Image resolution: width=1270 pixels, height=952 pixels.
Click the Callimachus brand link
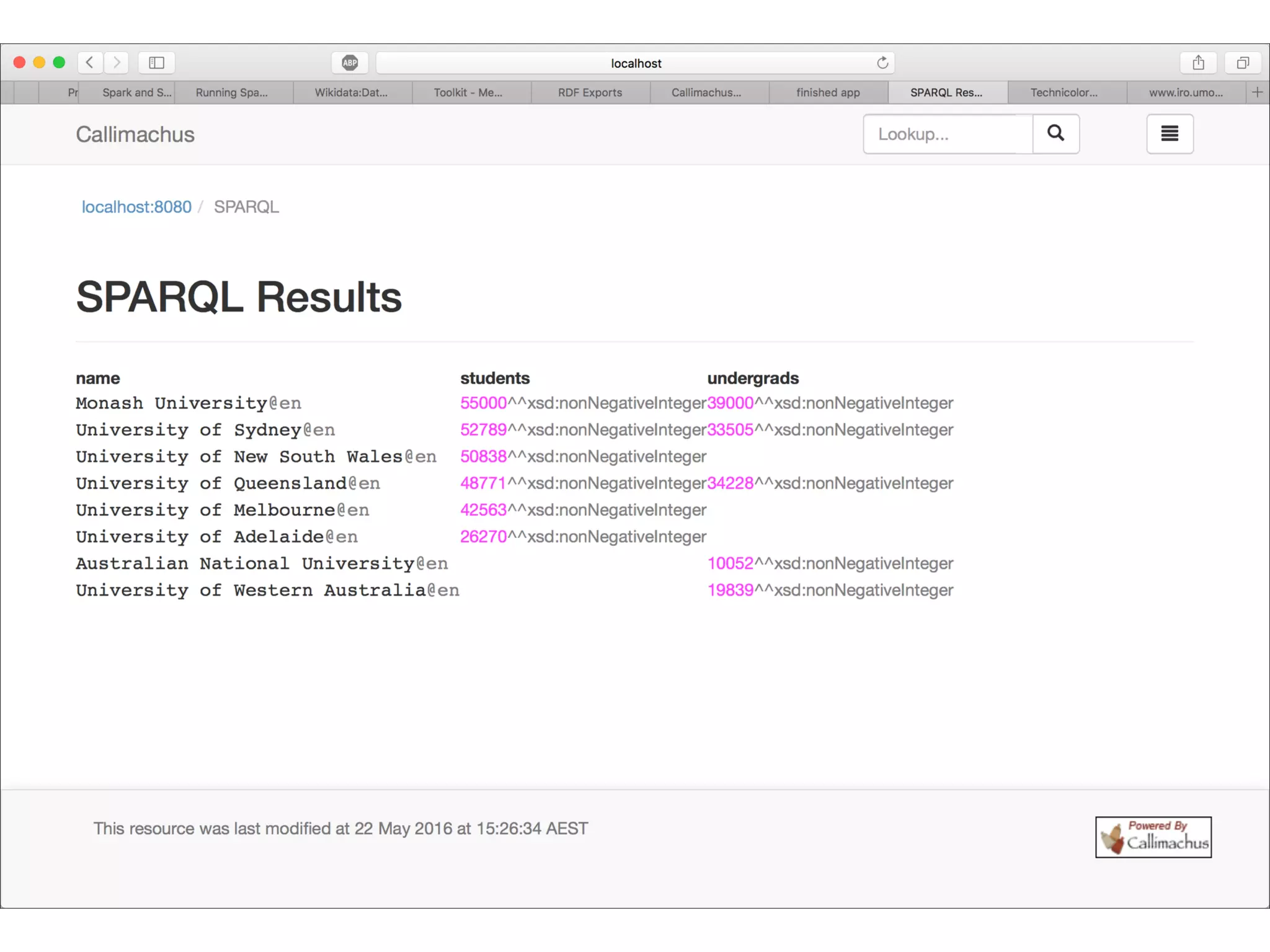(135, 134)
